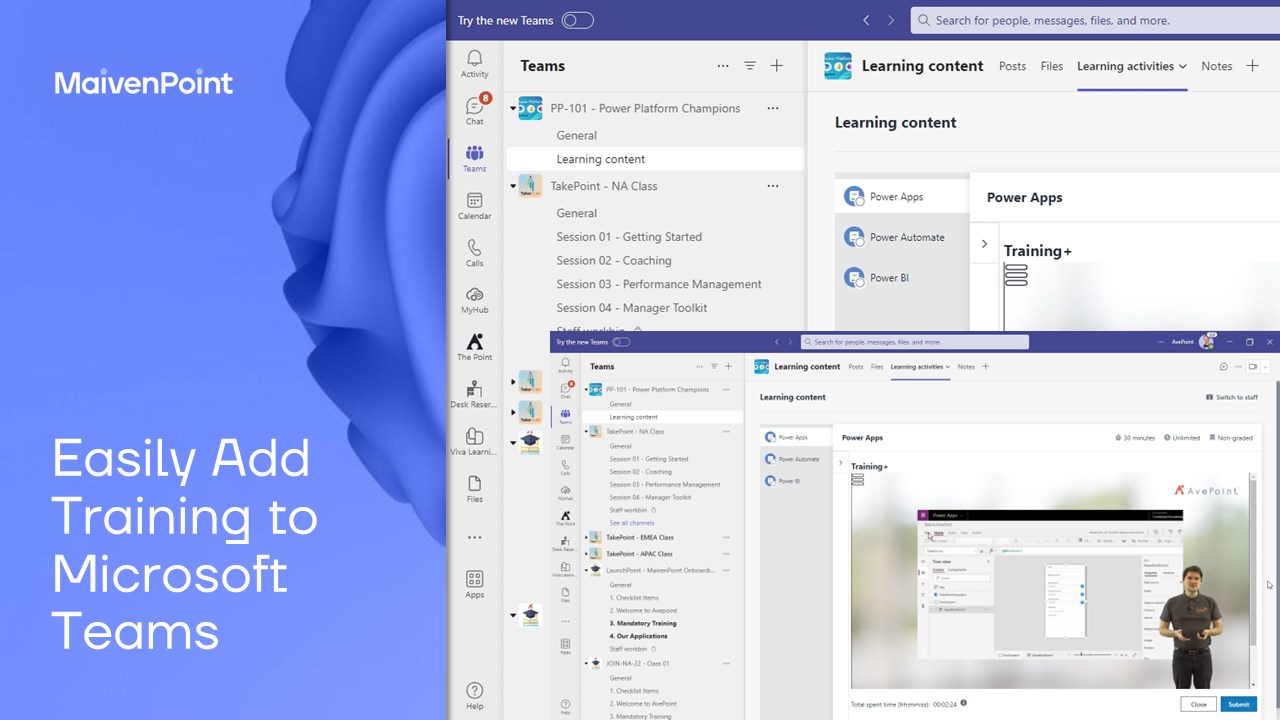The height and width of the screenshot is (720, 1280).
Task: Toggle Try the new Teams in small window
Action: (x=621, y=342)
